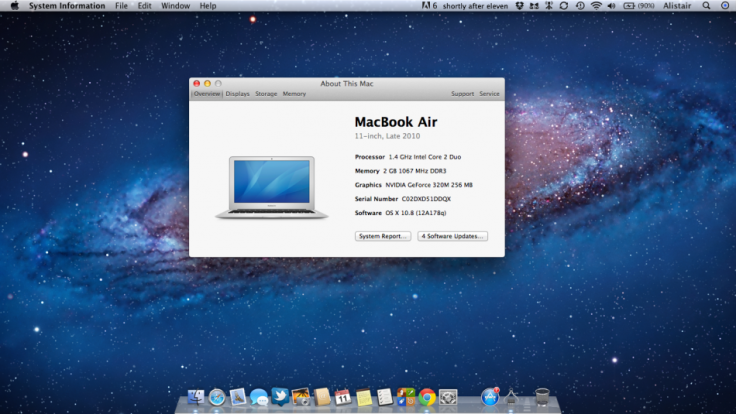
Task: Click the 4 Software Updates button
Action: tap(452, 236)
